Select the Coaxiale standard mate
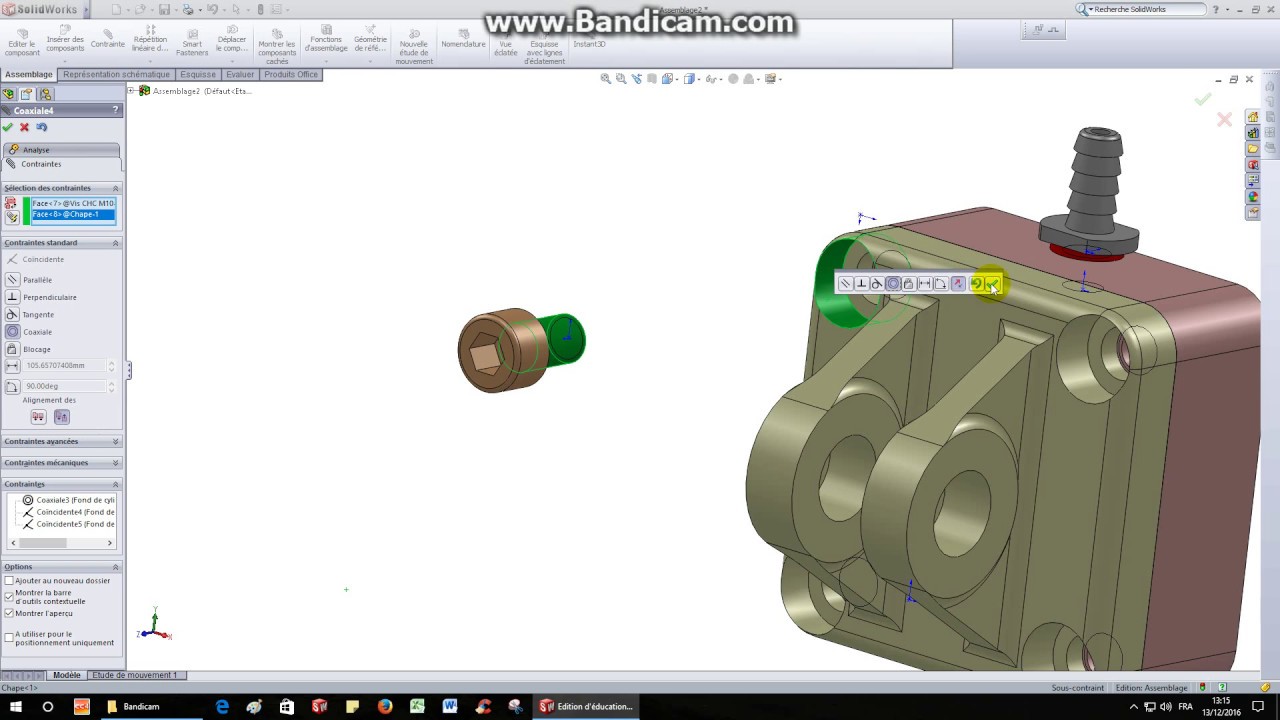 click(x=37, y=332)
